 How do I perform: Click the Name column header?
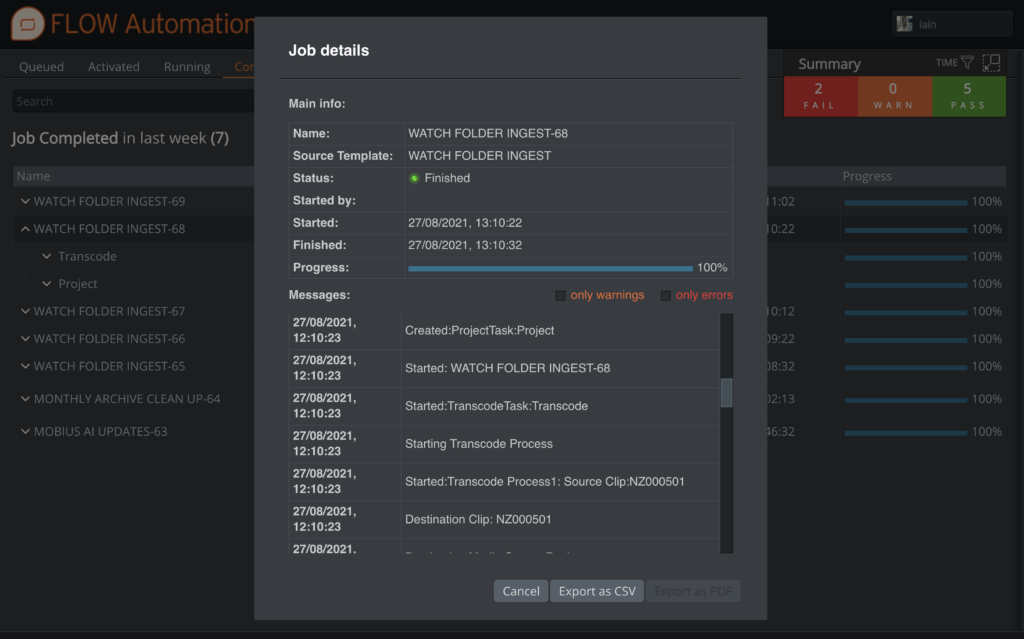tap(33, 176)
